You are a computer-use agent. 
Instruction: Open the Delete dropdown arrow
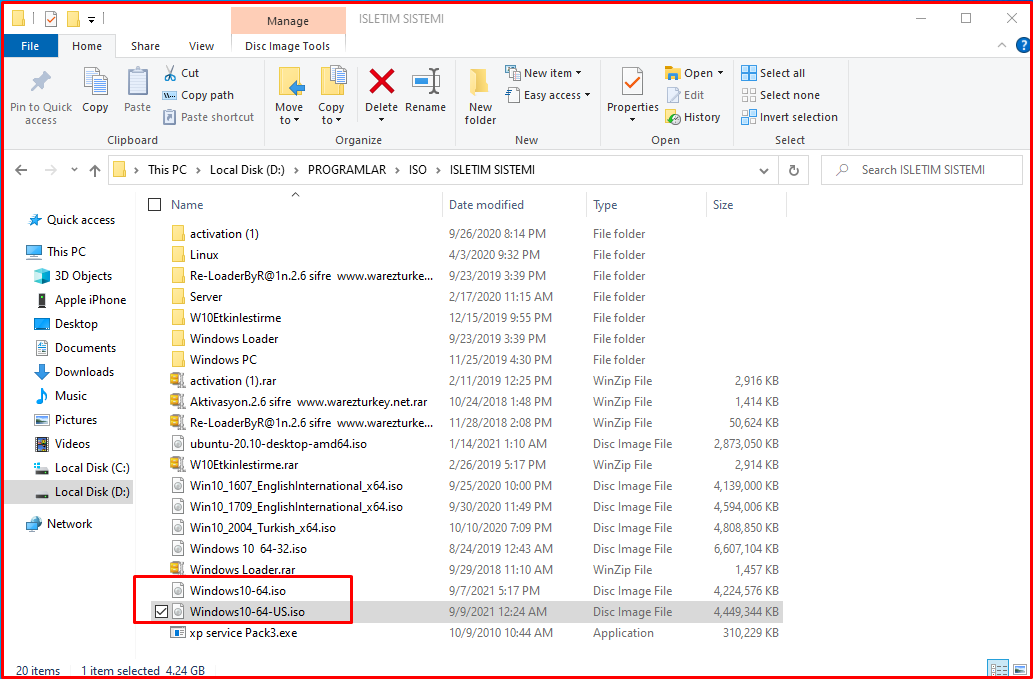pyautogui.click(x=381, y=120)
